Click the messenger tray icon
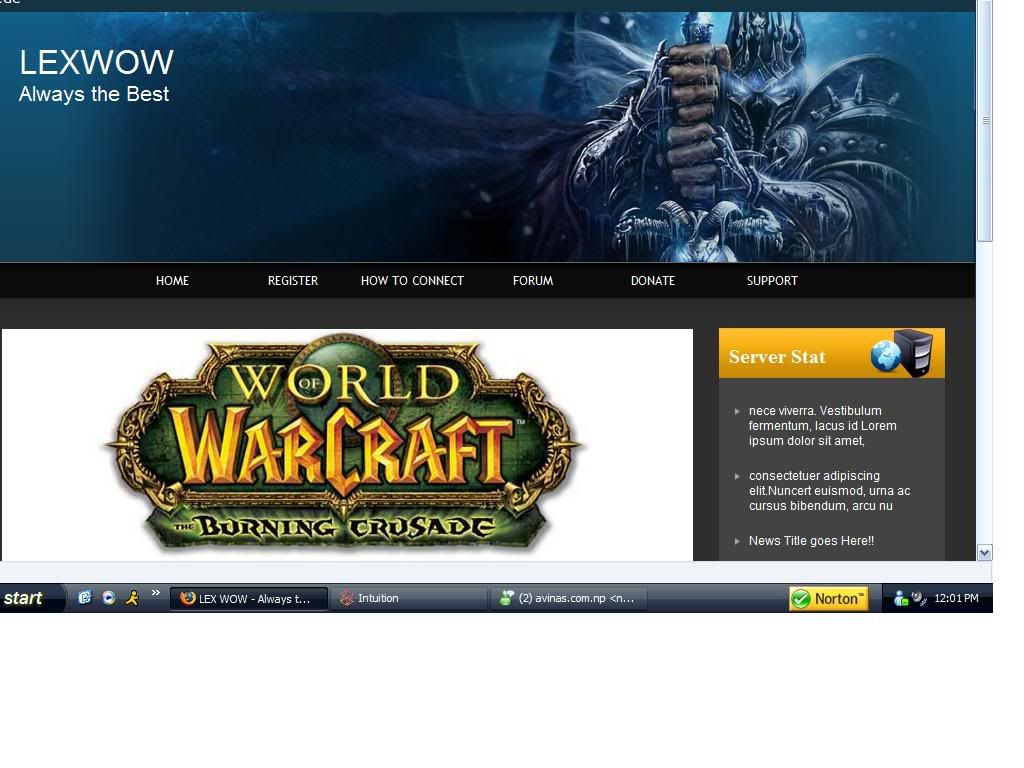Image resolution: width=1024 pixels, height=768 pixels. (x=901, y=598)
